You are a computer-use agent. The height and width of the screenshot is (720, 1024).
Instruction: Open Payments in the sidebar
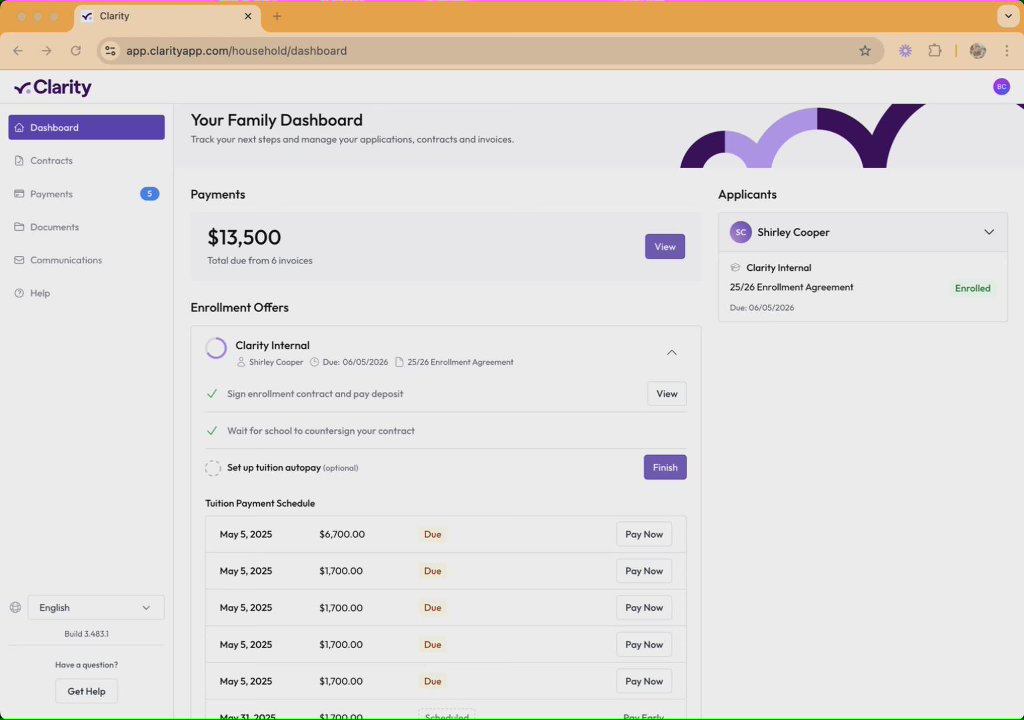coord(86,194)
